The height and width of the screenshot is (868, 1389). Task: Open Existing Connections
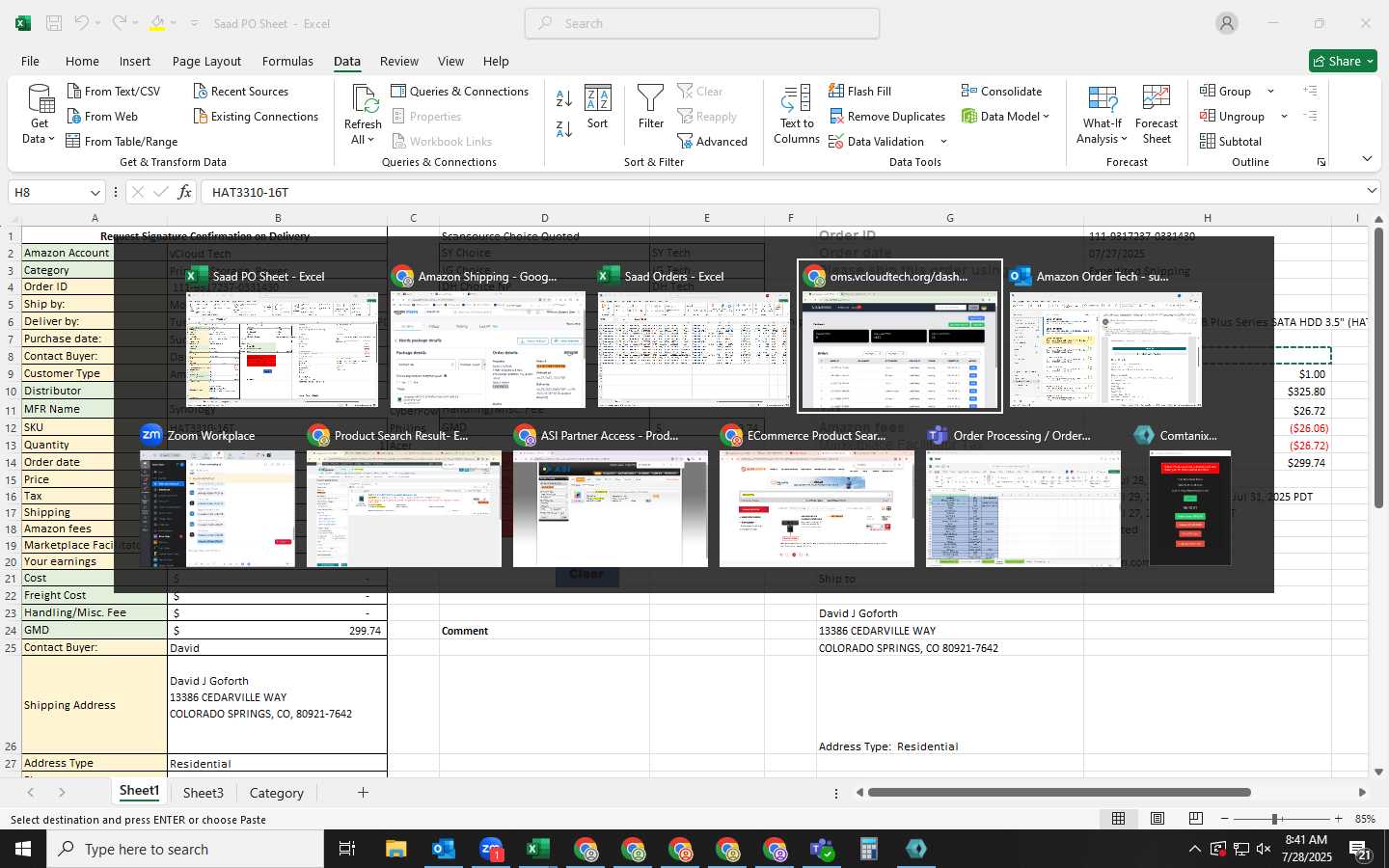pyautogui.click(x=256, y=117)
